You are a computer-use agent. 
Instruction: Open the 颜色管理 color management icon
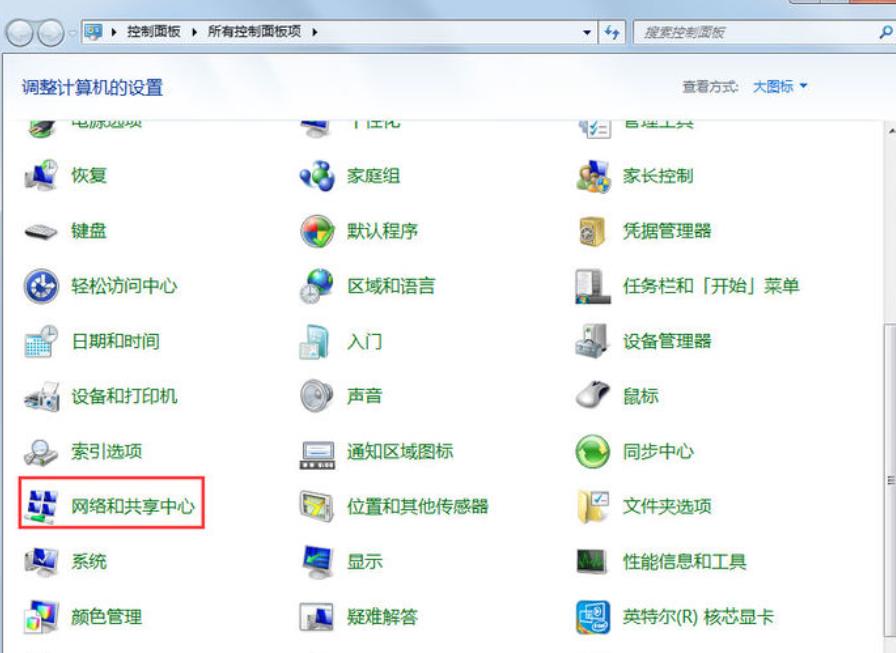[x=41, y=616]
